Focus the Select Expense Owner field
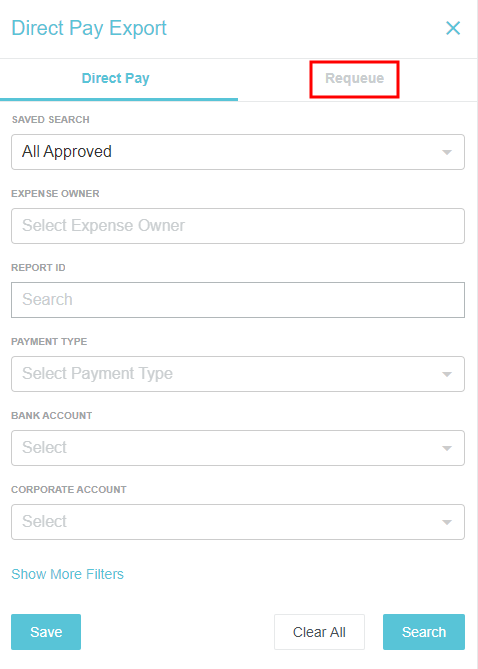The image size is (478, 669). (x=238, y=226)
